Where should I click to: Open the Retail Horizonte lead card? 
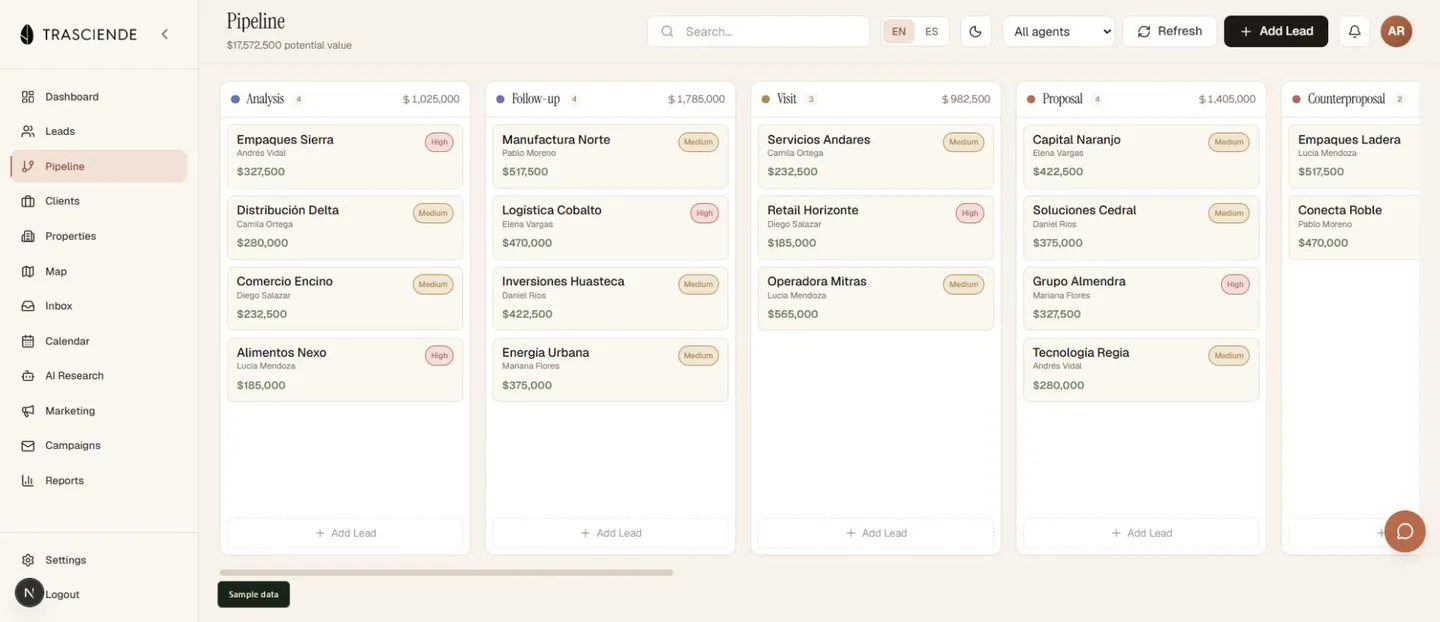876,227
